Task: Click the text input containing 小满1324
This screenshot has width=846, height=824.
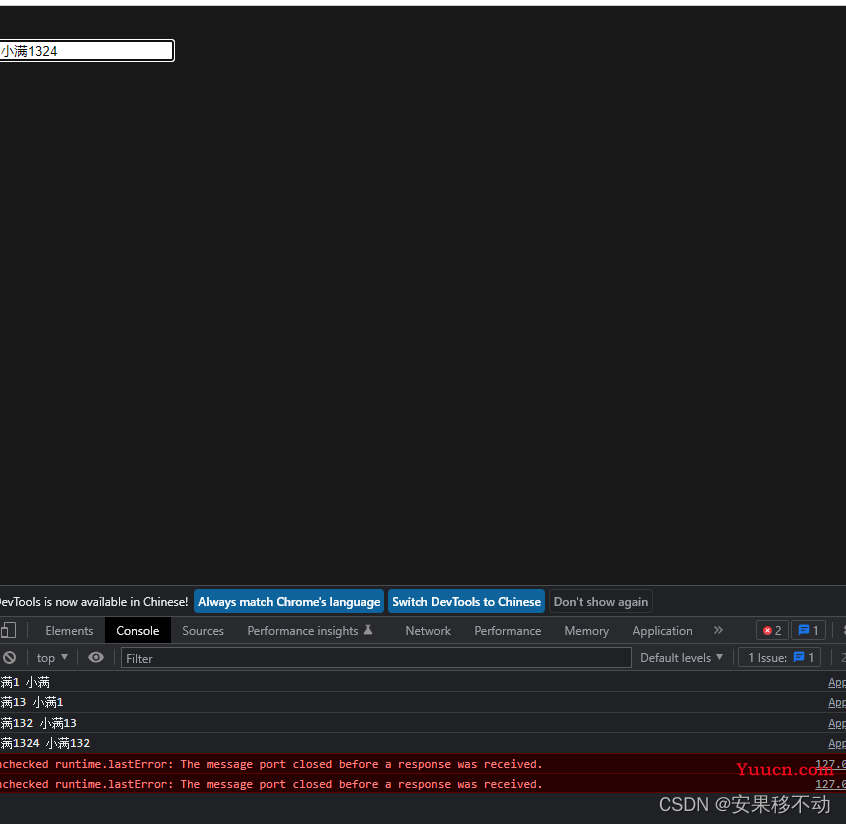Action: point(86,51)
